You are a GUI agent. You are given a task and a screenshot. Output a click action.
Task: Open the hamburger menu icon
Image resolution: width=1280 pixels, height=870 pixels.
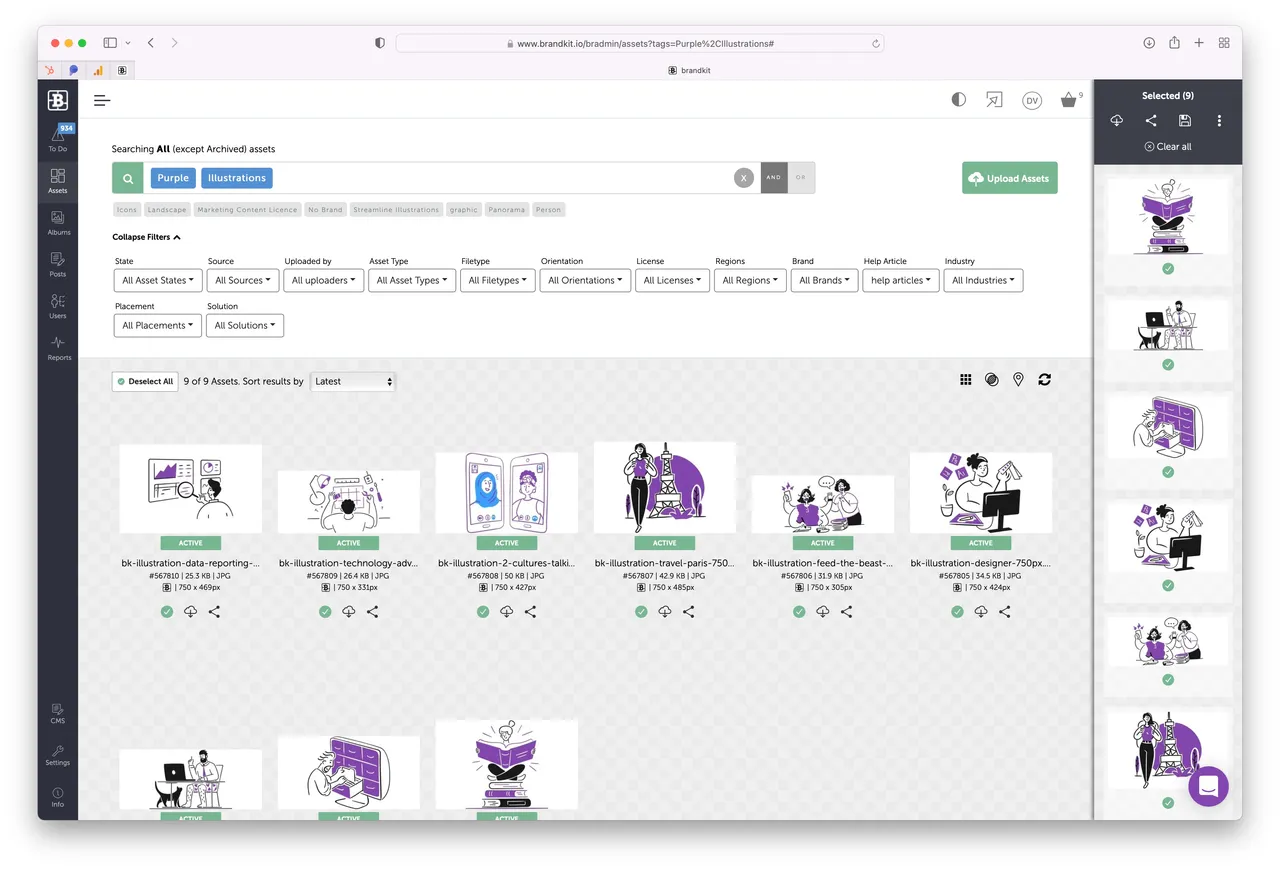pyautogui.click(x=102, y=100)
